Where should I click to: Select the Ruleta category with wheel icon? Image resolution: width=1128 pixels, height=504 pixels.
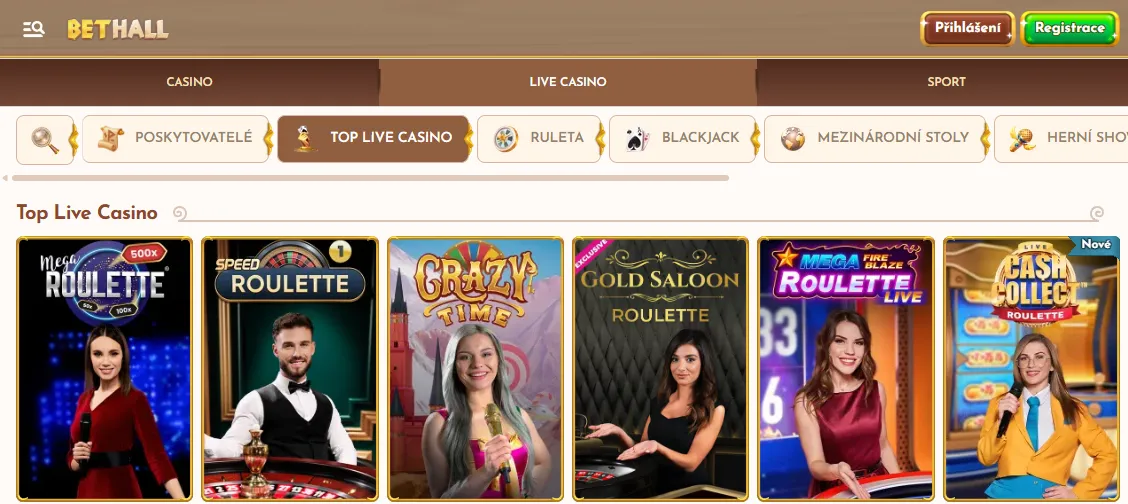pyautogui.click(x=539, y=139)
